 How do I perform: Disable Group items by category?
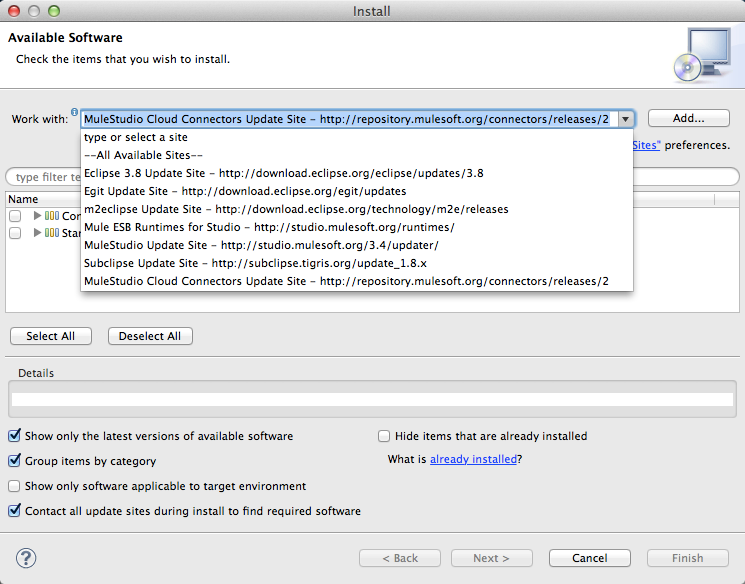15,461
